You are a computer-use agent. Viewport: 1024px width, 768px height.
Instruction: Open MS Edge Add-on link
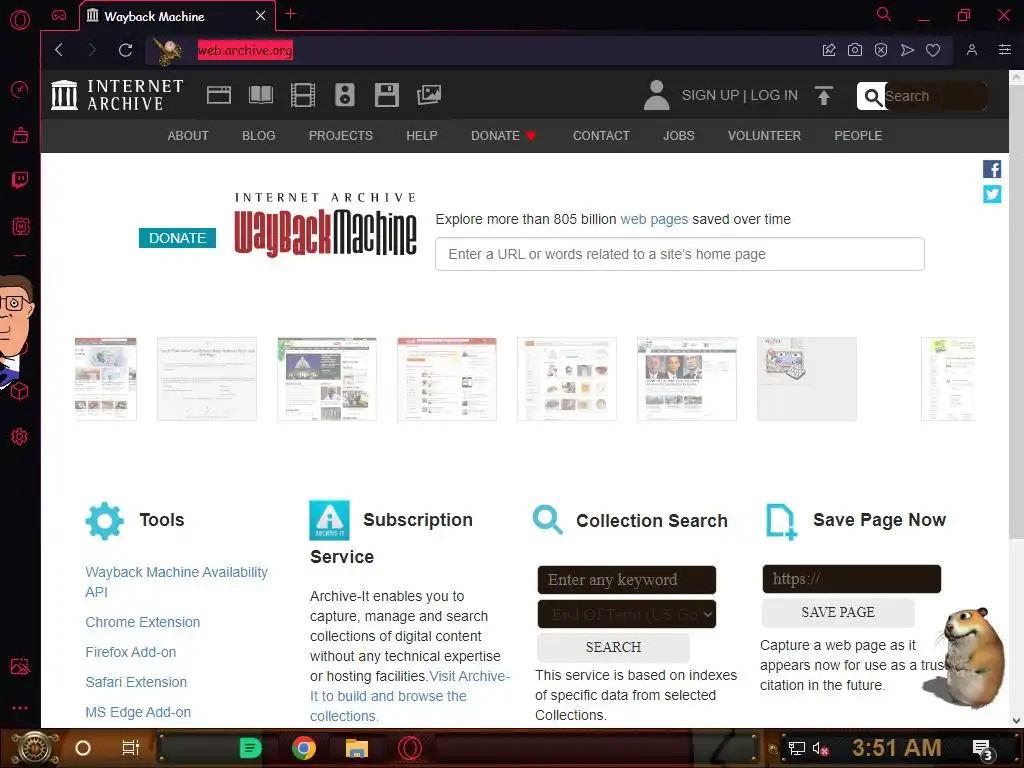[138, 712]
